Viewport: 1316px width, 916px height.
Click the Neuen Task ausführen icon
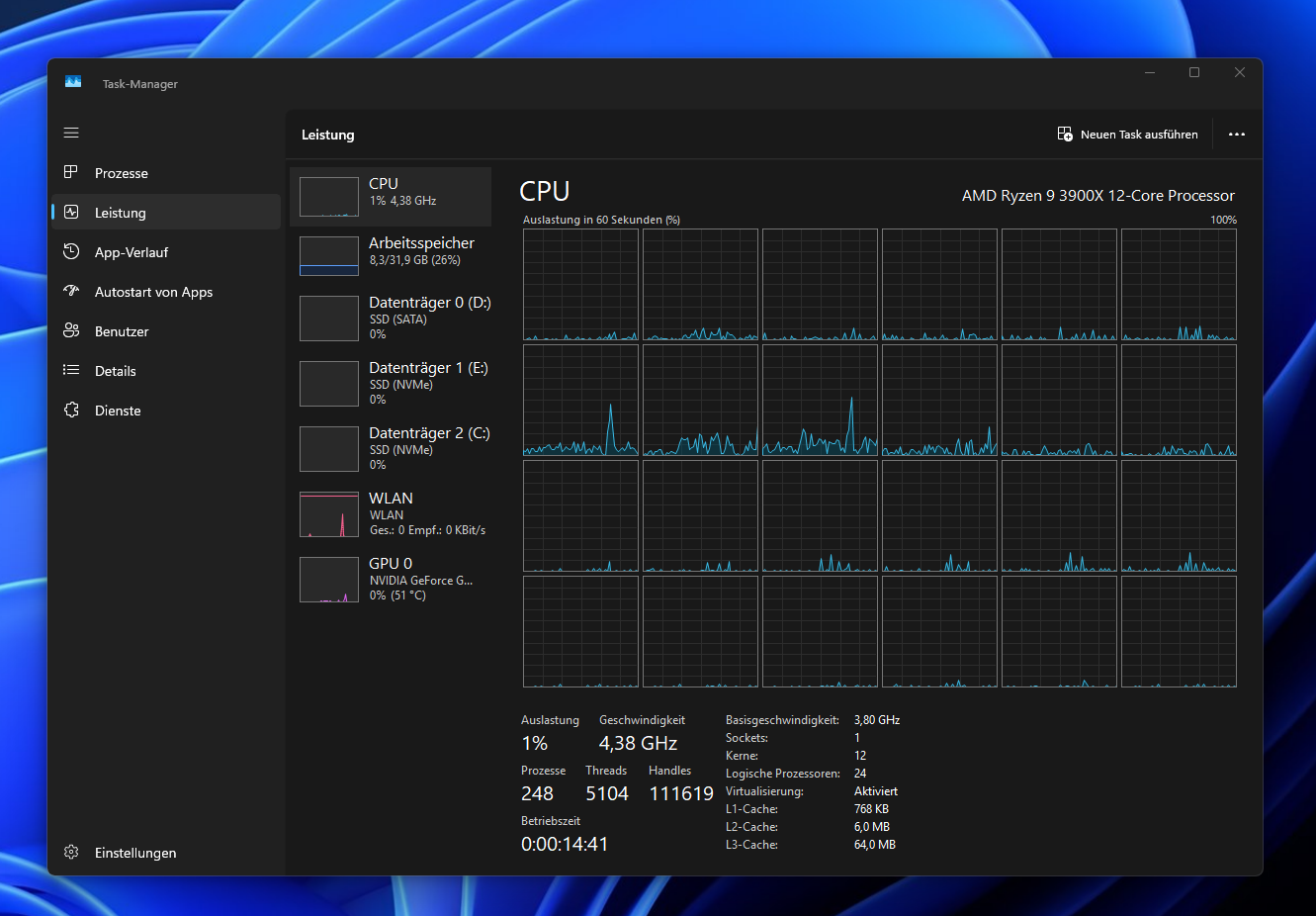click(1065, 134)
